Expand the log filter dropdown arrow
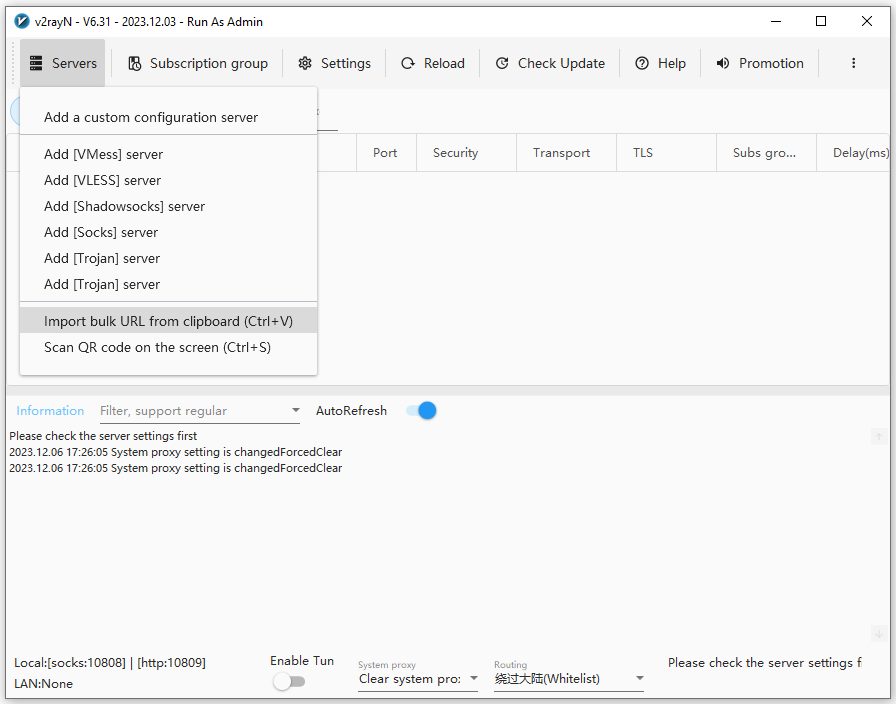 click(x=295, y=410)
